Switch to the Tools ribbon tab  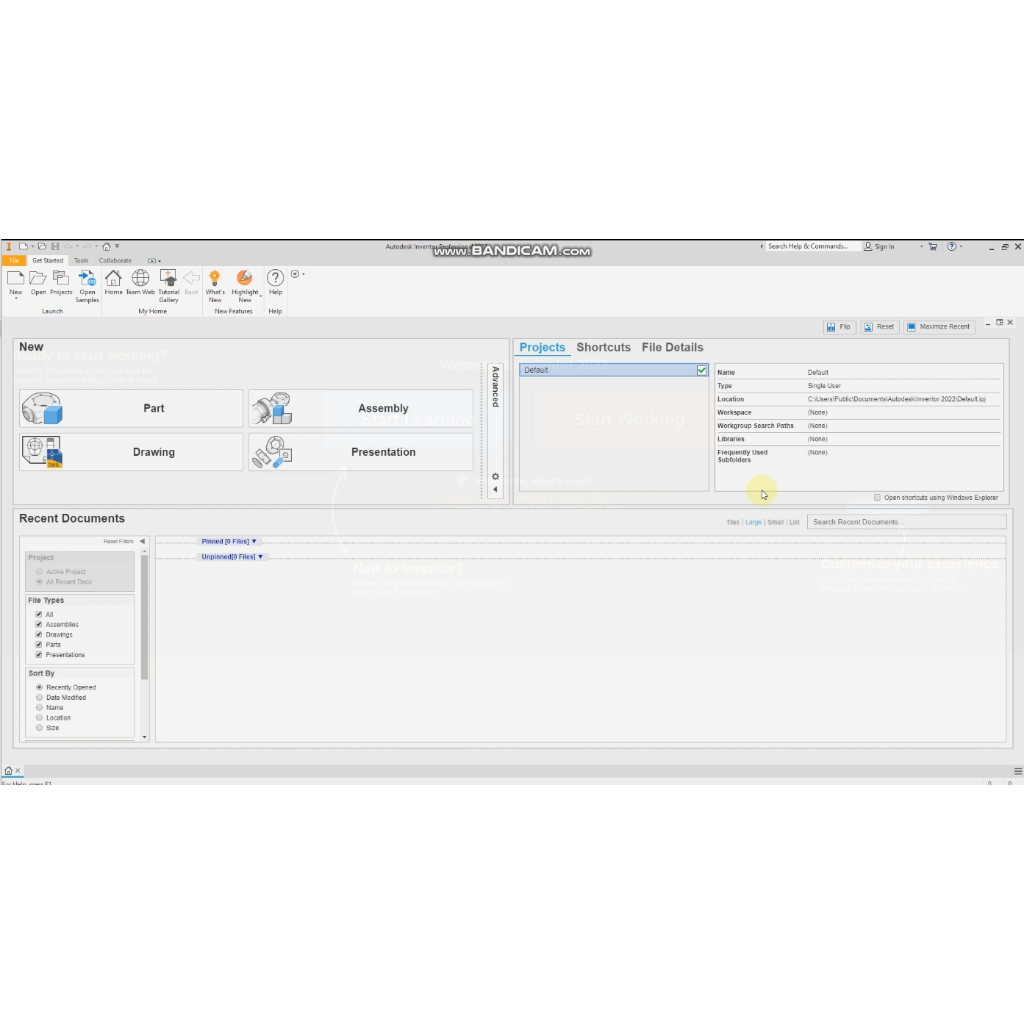[x=81, y=261]
